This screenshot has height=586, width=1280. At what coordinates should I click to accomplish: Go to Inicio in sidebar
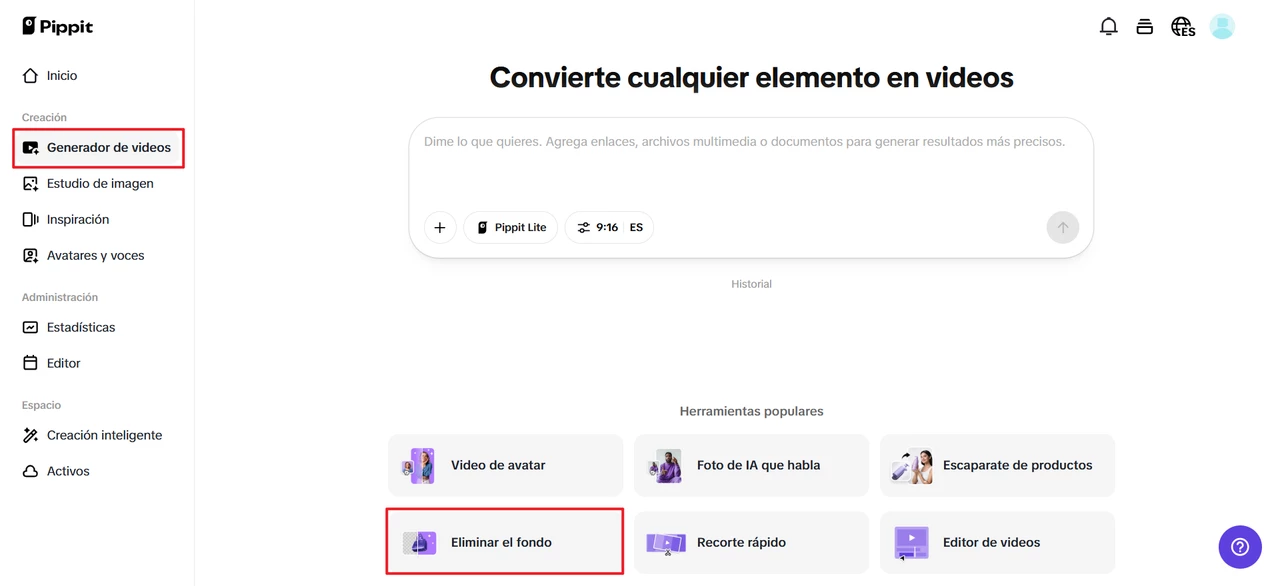pyautogui.click(x=61, y=76)
